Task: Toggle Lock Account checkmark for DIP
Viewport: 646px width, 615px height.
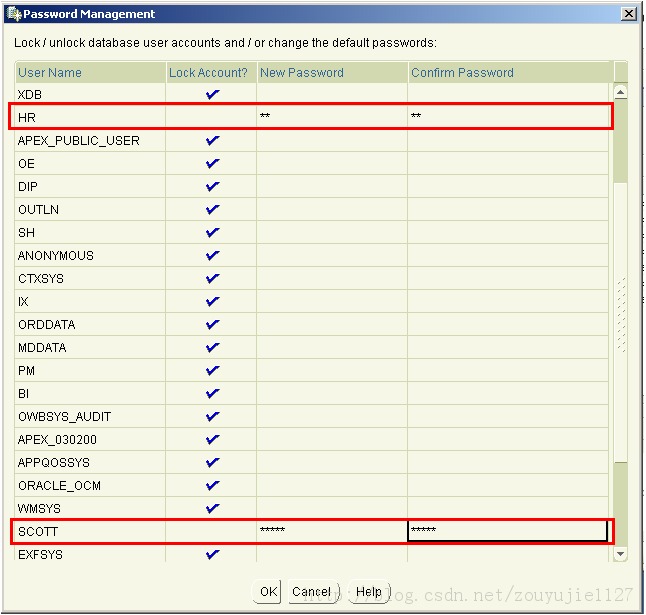Action: pyautogui.click(x=212, y=187)
